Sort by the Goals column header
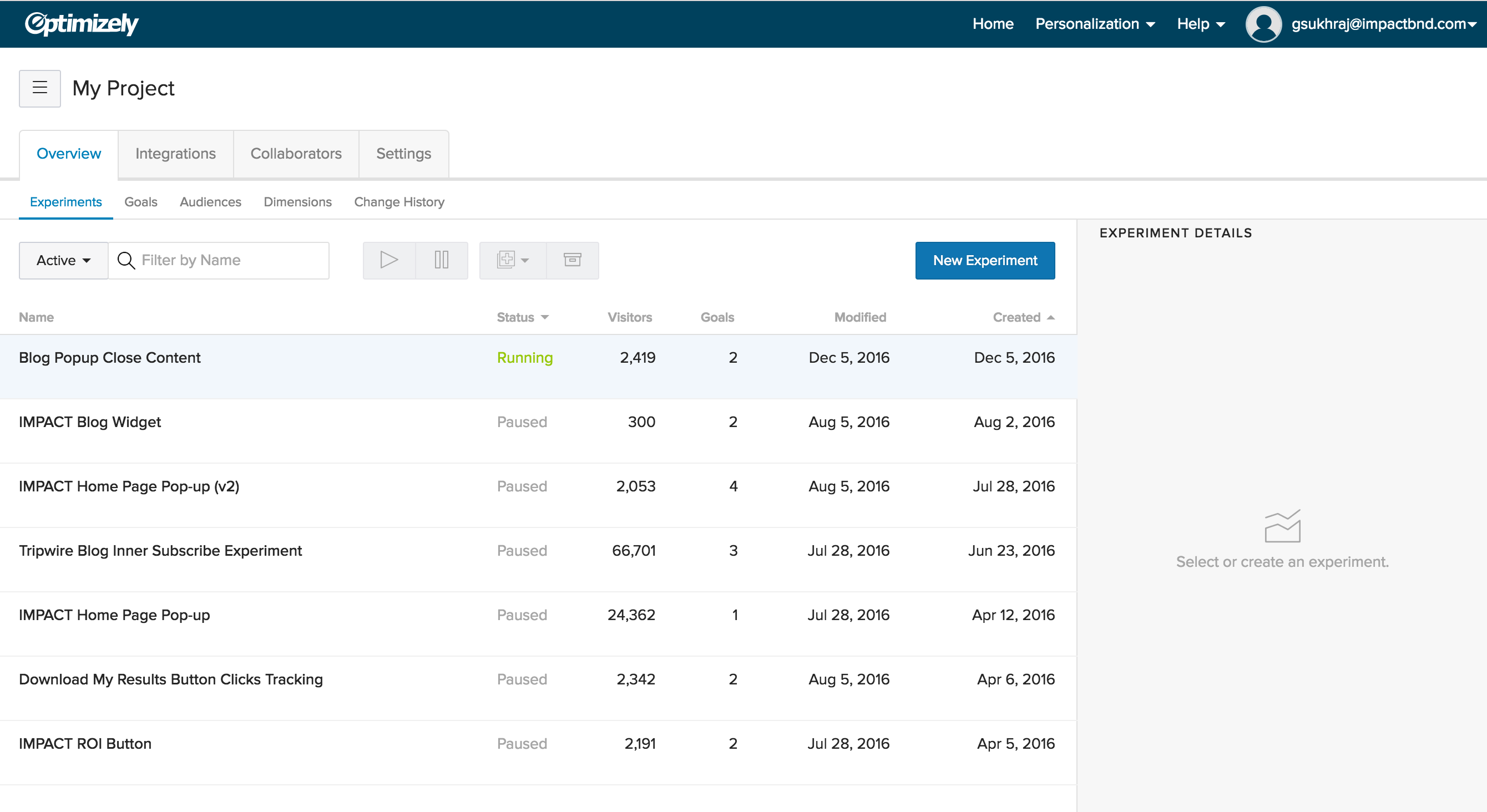Viewport: 1487px width, 812px height. tap(717, 317)
